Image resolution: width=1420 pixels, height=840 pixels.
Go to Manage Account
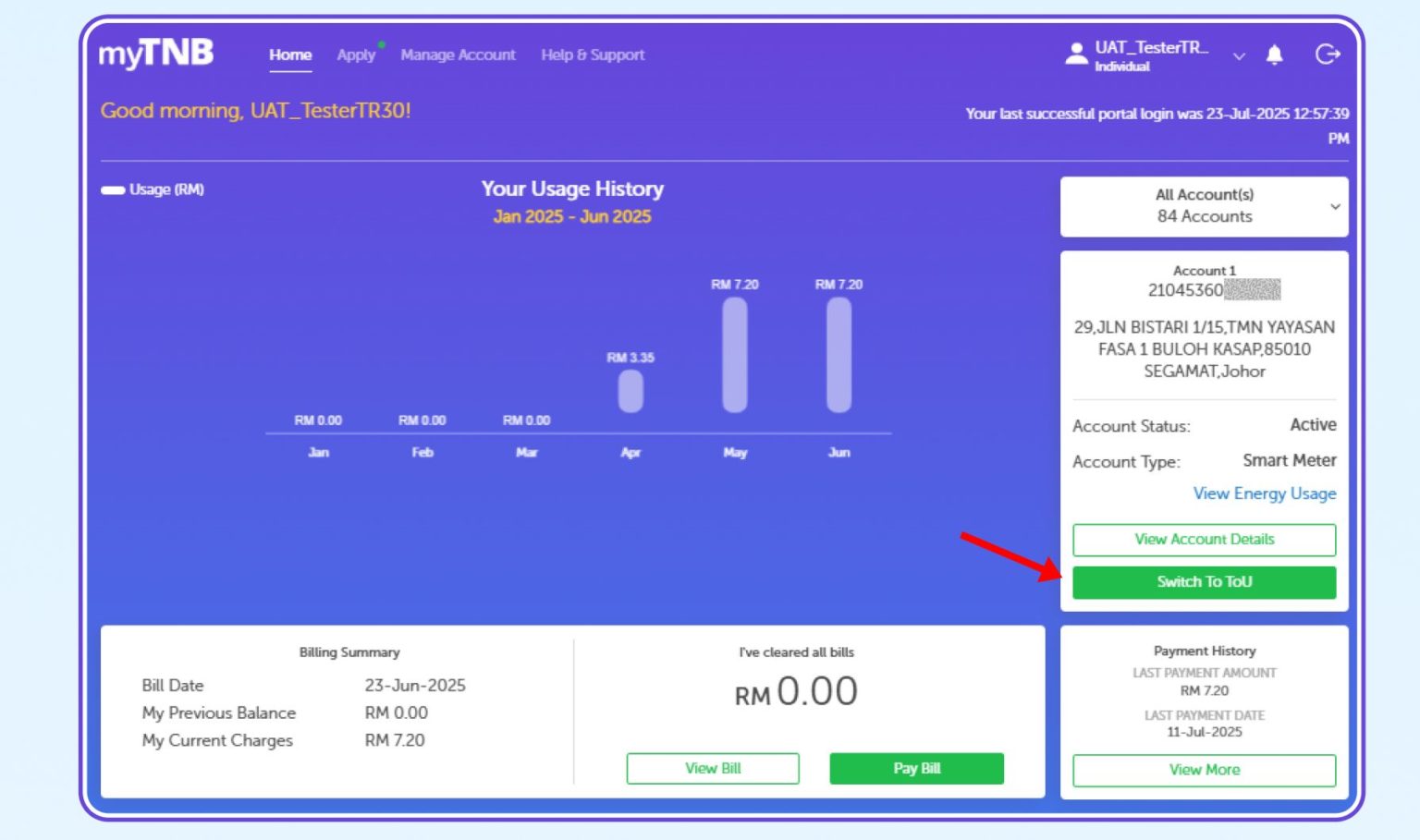[x=459, y=55]
